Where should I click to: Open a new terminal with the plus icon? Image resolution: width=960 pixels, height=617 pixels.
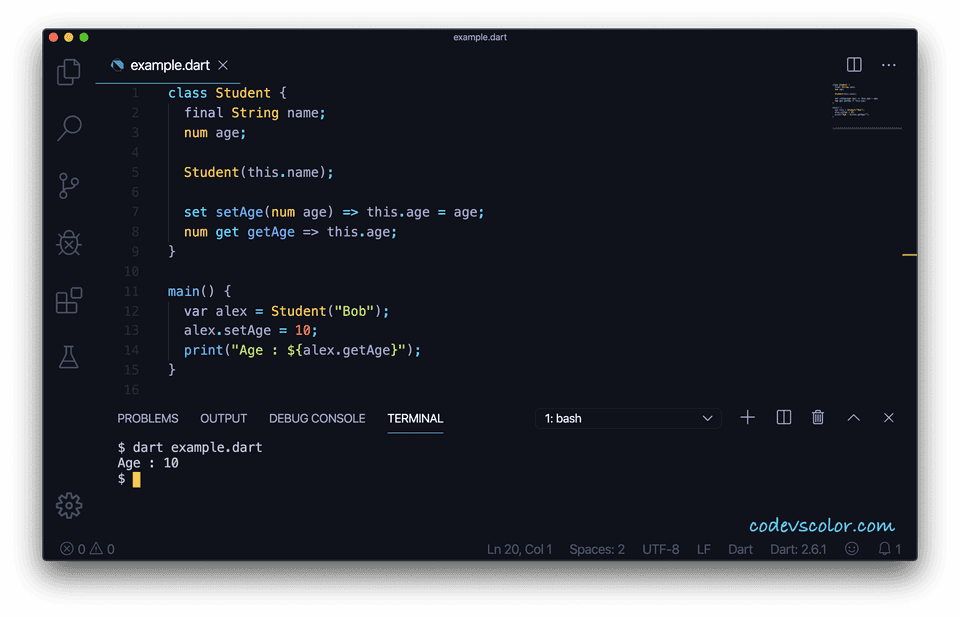point(747,418)
